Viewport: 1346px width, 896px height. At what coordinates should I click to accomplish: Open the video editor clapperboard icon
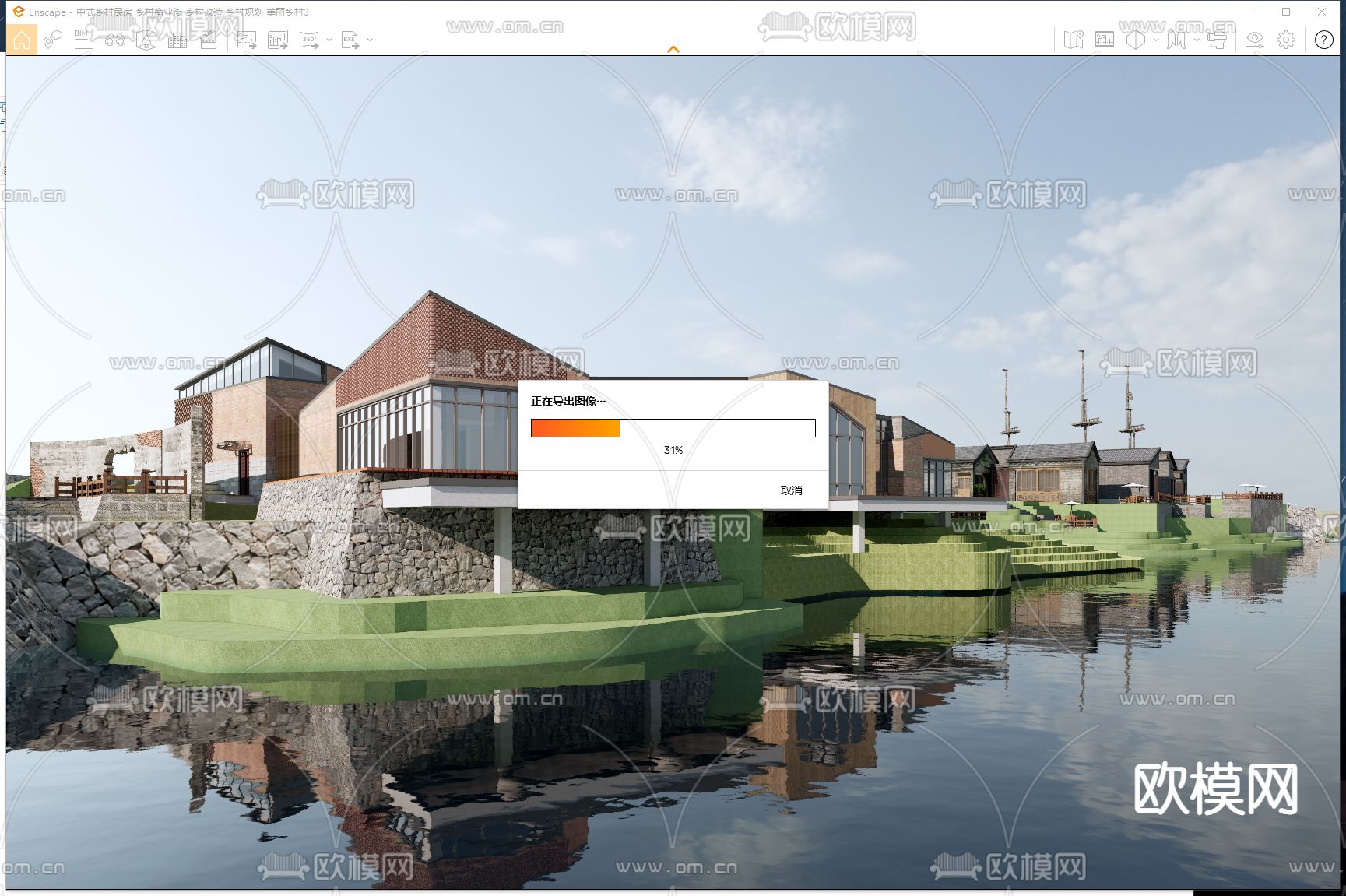[209, 40]
